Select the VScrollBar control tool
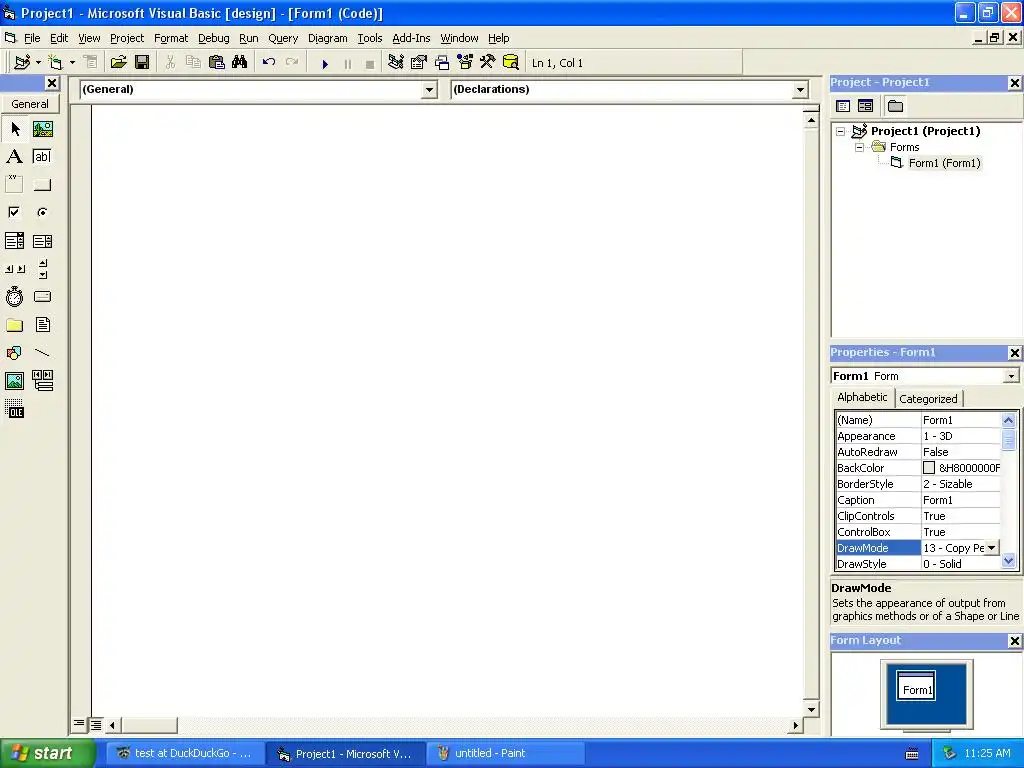The image size is (1024, 768). coord(43,268)
